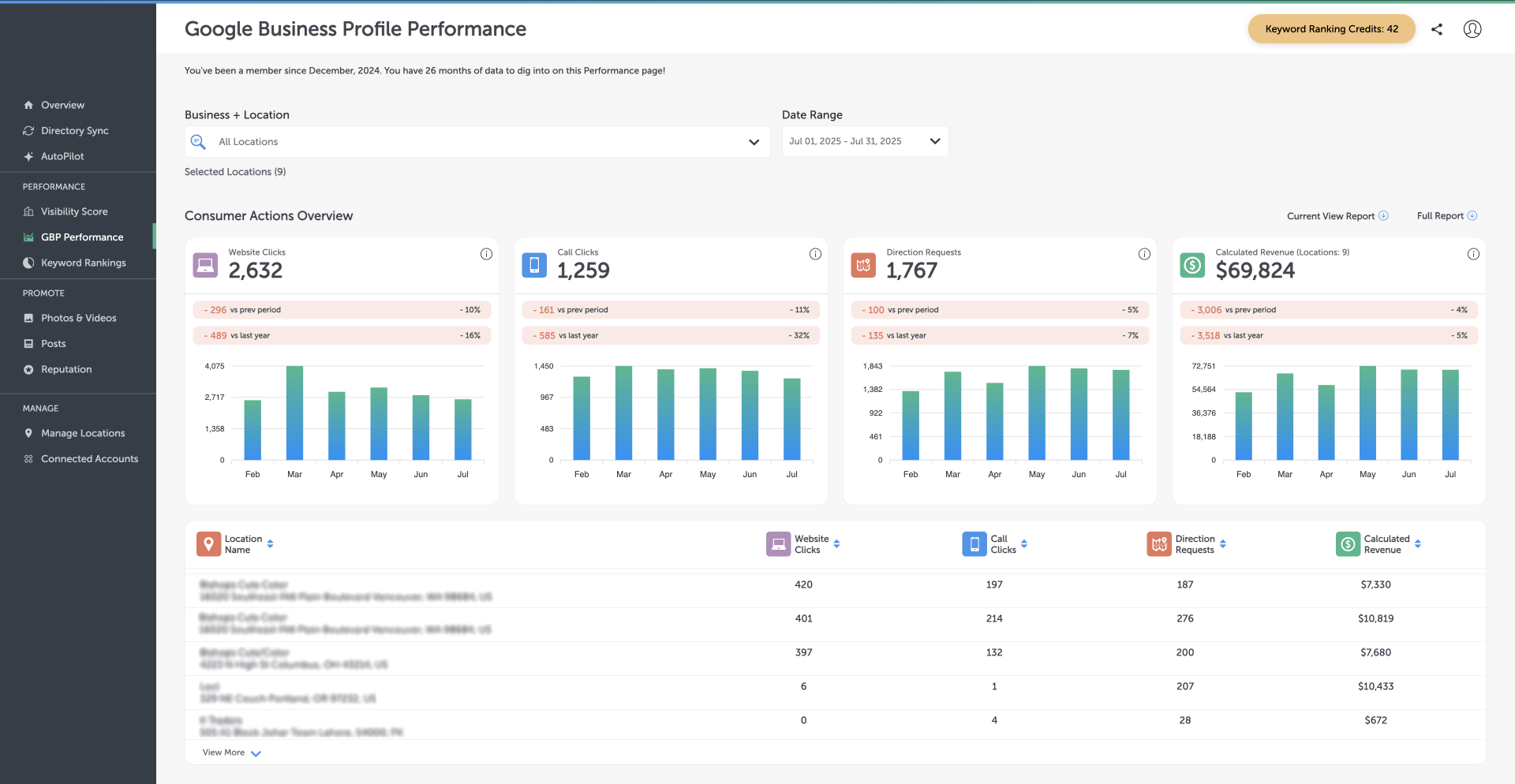The width and height of the screenshot is (1515, 784).
Task: Click Direction Requests info icon
Action: [1144, 254]
